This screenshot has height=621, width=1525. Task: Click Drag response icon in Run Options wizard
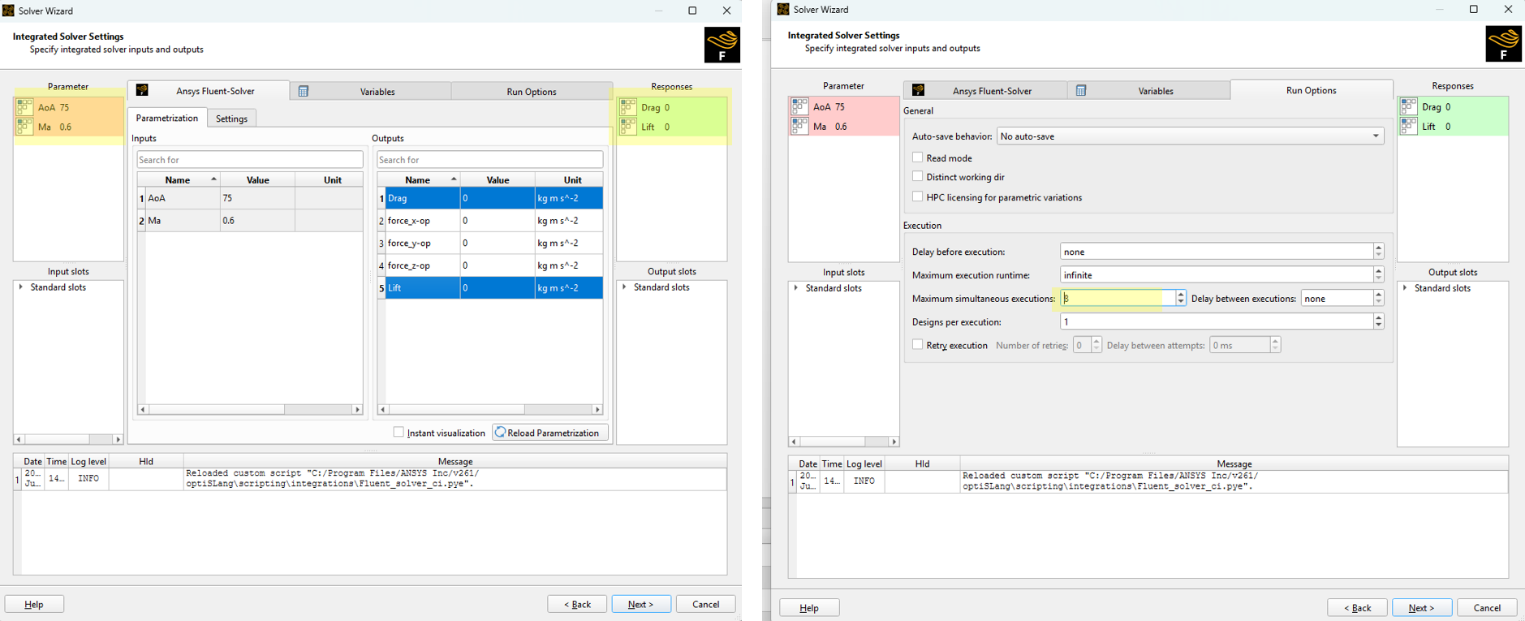(1409, 107)
